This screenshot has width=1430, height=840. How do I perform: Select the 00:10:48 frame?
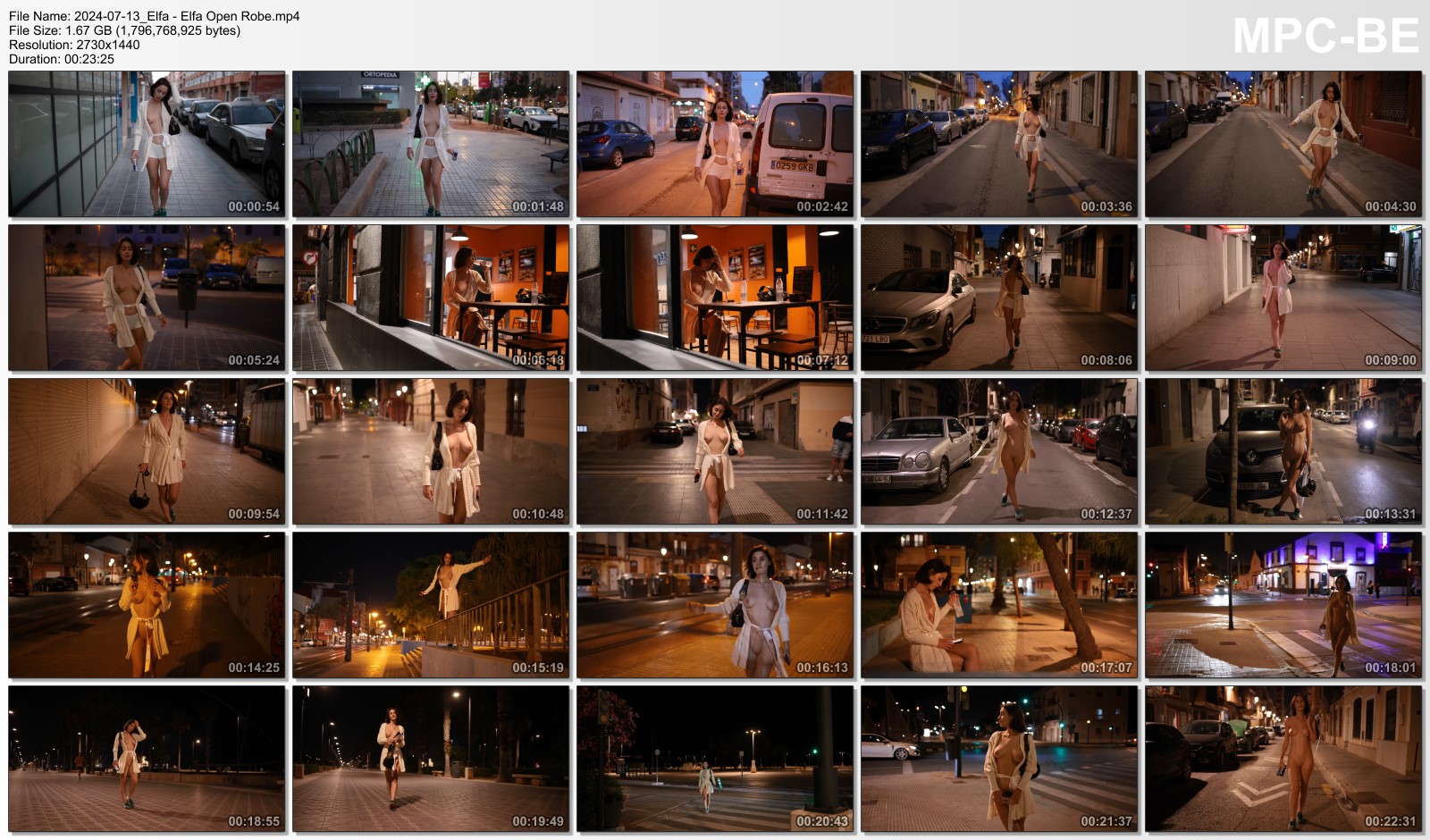pyautogui.click(x=431, y=451)
